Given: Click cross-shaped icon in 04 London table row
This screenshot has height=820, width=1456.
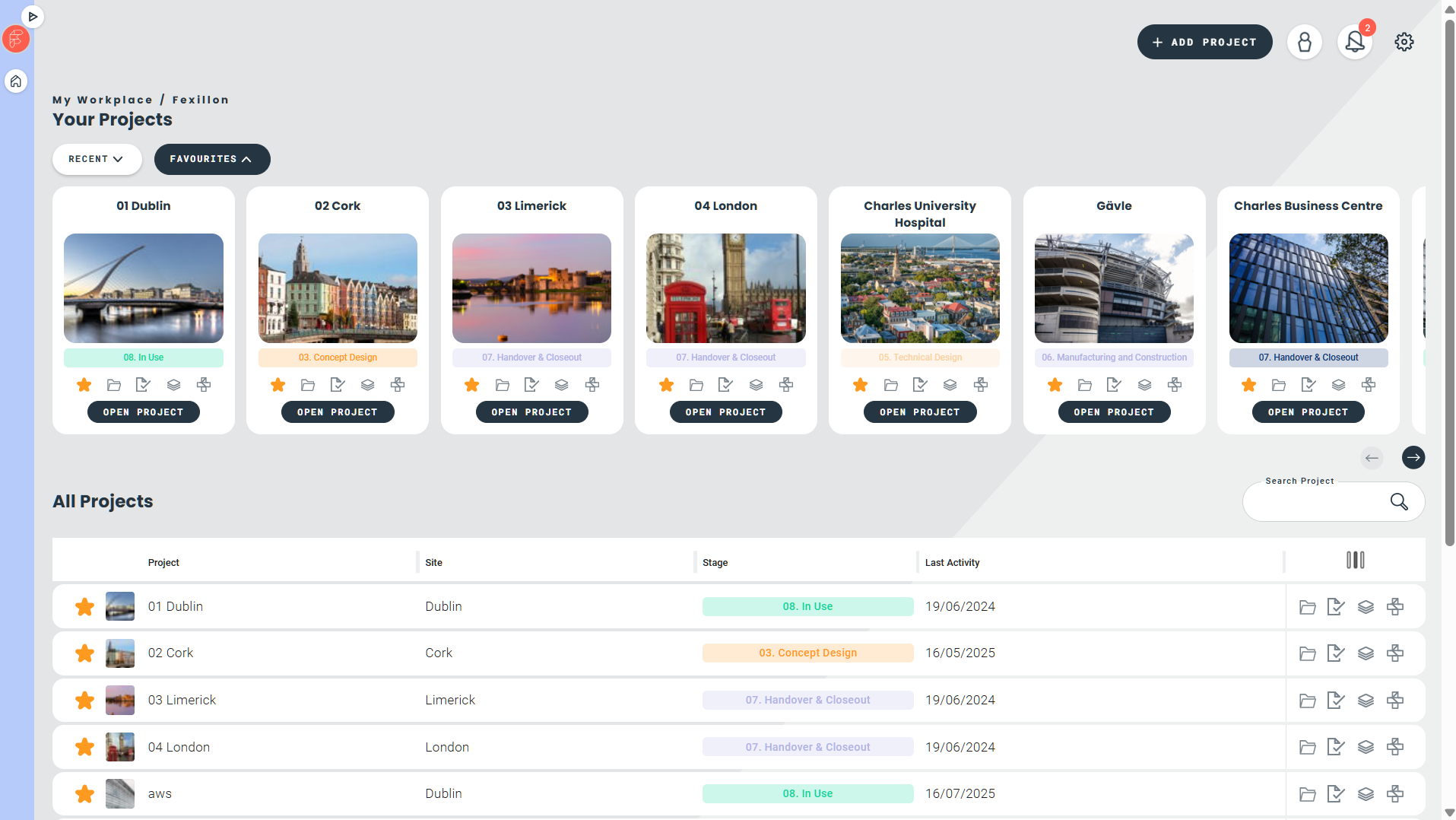Looking at the screenshot, I should tap(1395, 747).
